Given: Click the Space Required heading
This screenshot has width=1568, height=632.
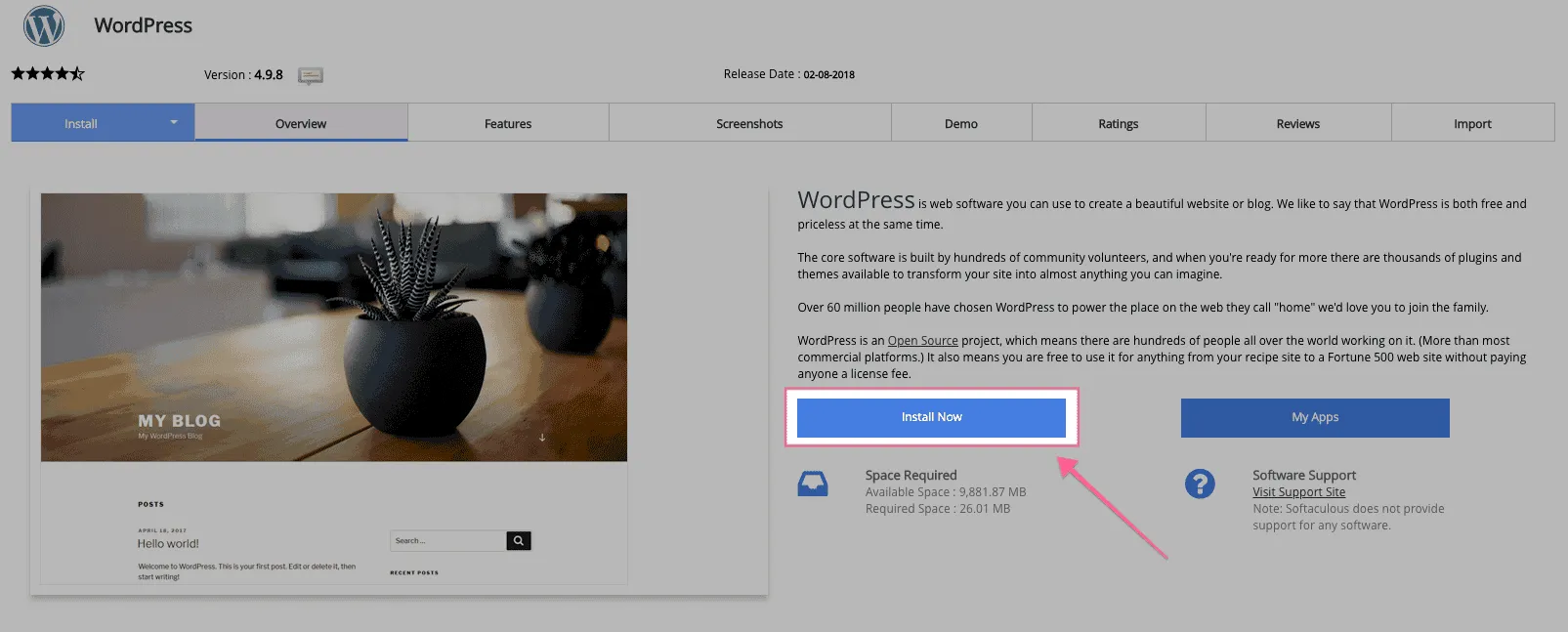Looking at the screenshot, I should pos(911,476).
